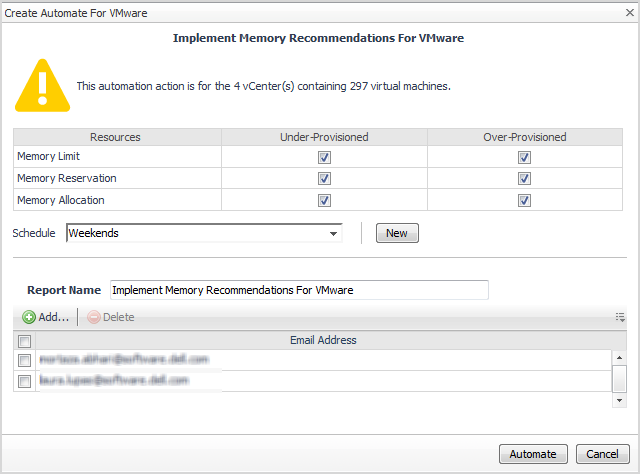Open the email table options icon
The width and height of the screenshot is (640, 474).
tap(620, 317)
